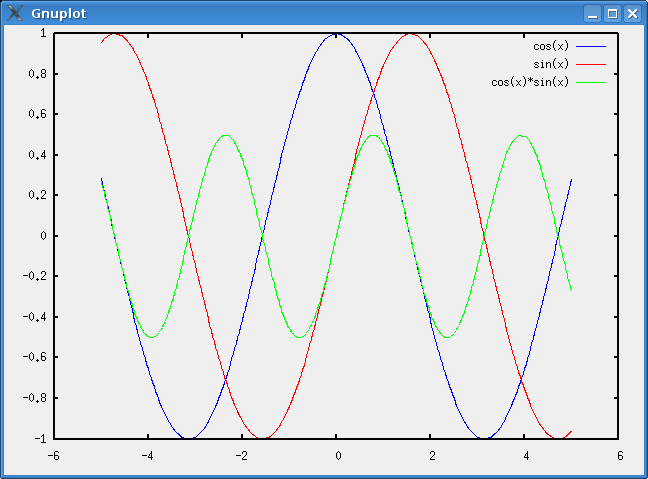Click the x-axis label -4

148,456
